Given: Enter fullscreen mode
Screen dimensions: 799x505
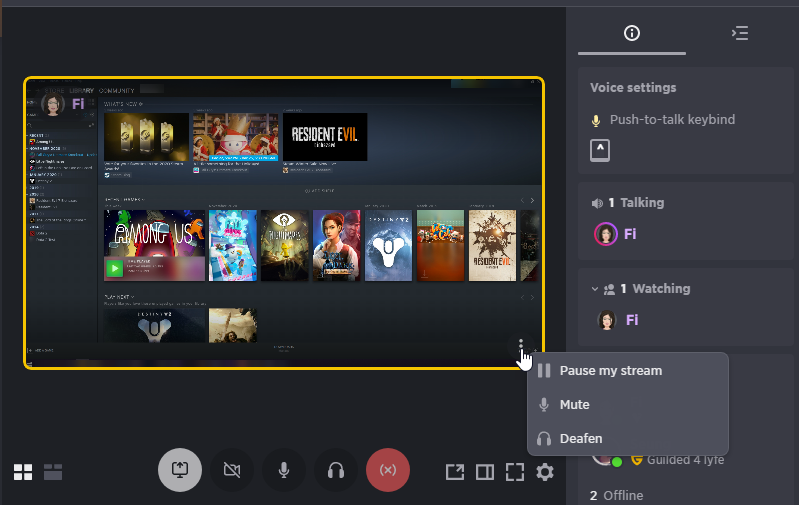Looking at the screenshot, I should [x=515, y=472].
